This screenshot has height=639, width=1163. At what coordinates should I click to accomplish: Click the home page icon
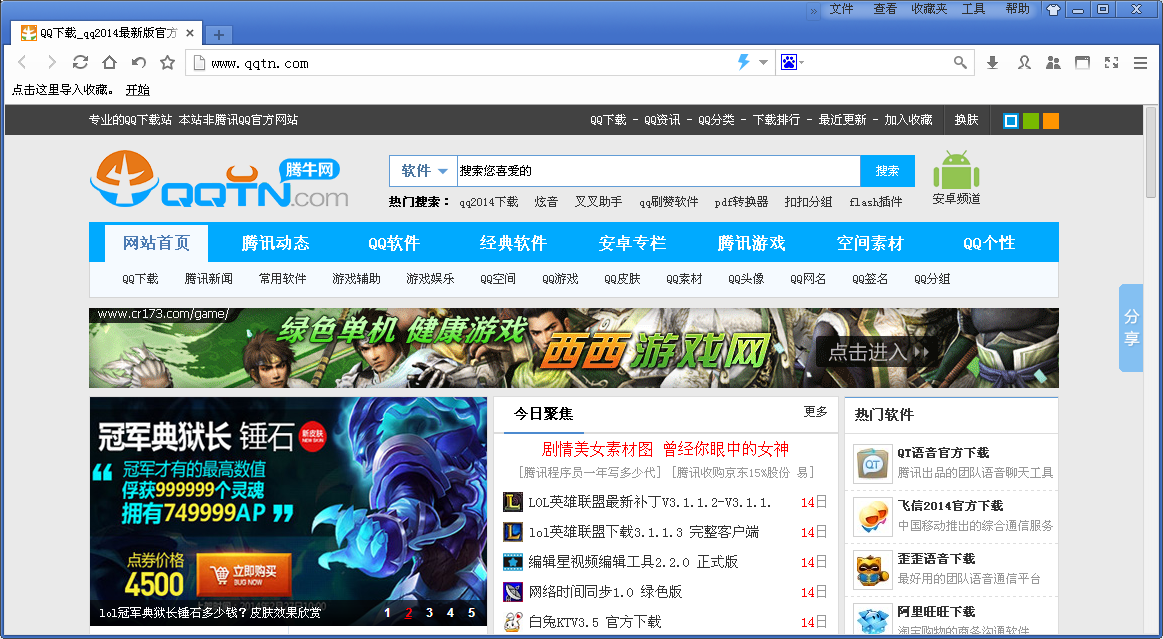109,62
